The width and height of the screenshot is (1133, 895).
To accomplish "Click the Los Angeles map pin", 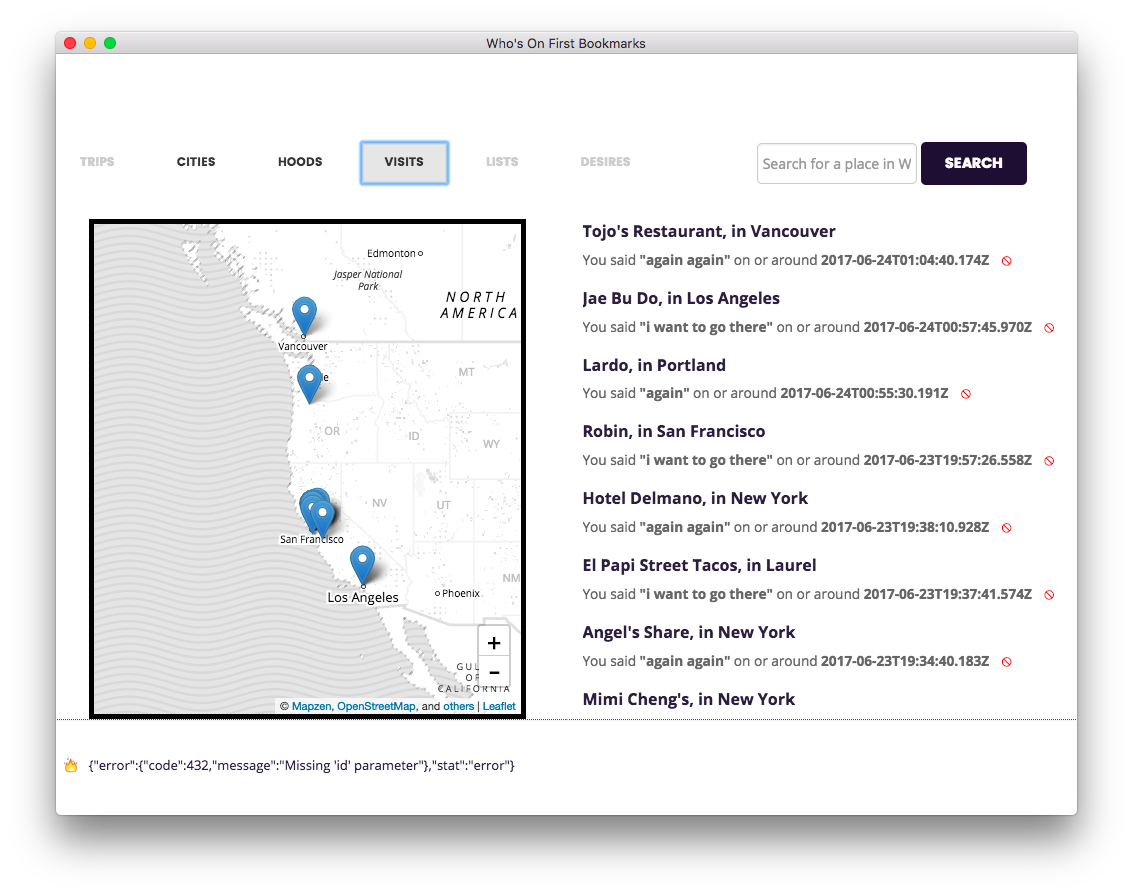I will tap(362, 564).
